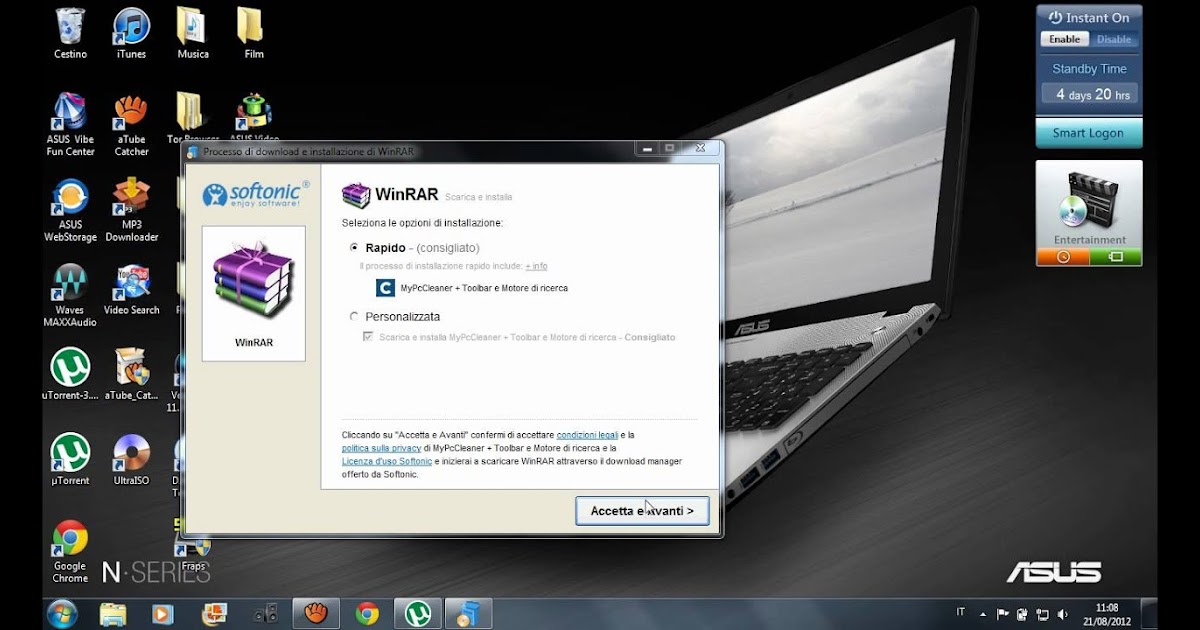Open Chrome from the taskbar
1200x630 pixels.
click(367, 613)
